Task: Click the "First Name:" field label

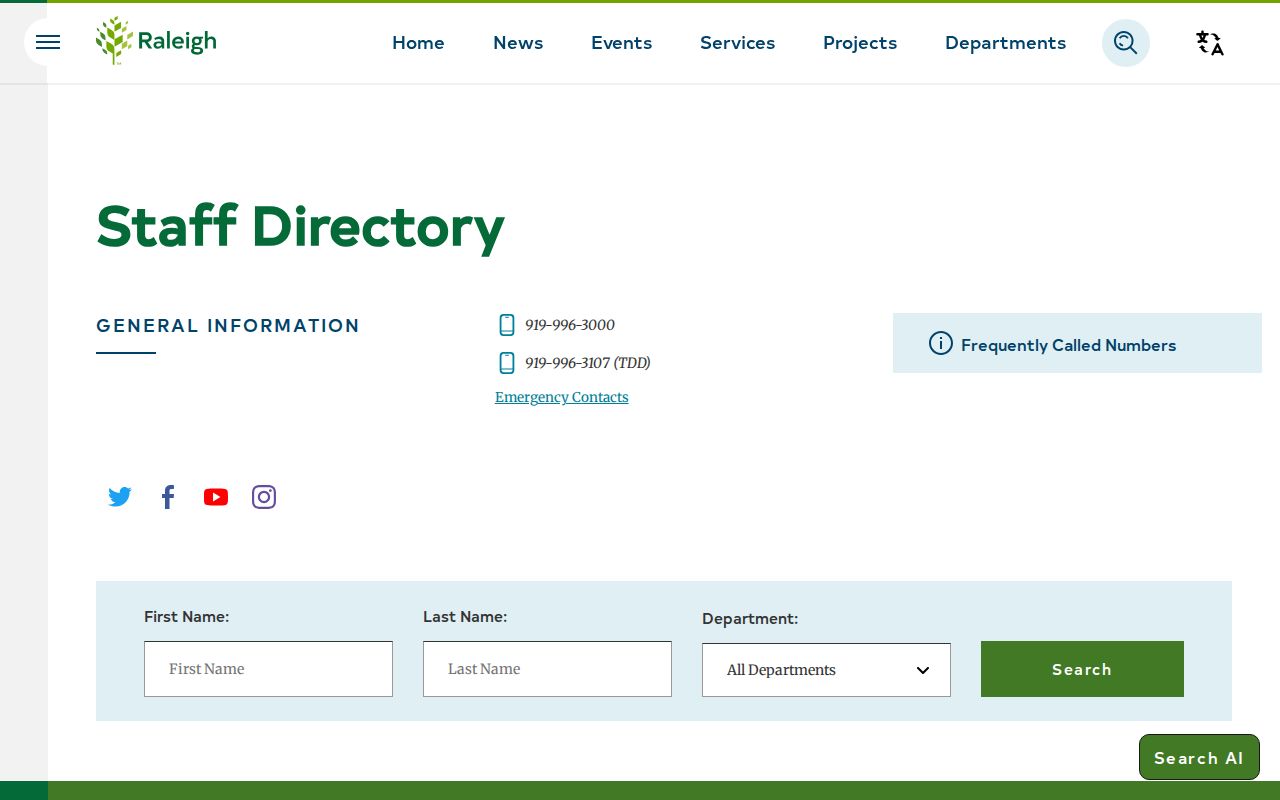Action: coord(186,617)
